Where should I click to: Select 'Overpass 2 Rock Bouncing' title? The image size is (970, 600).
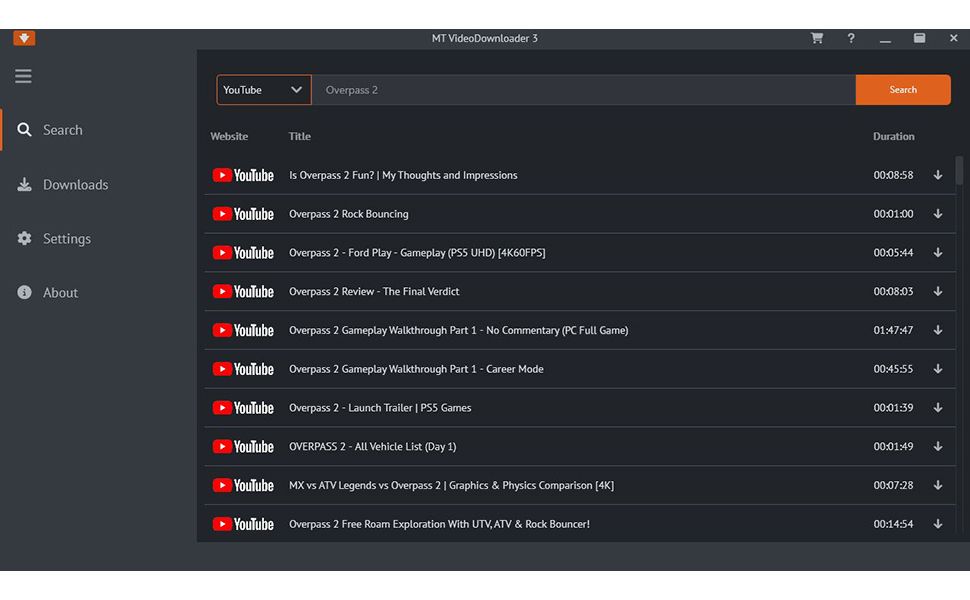(348, 214)
